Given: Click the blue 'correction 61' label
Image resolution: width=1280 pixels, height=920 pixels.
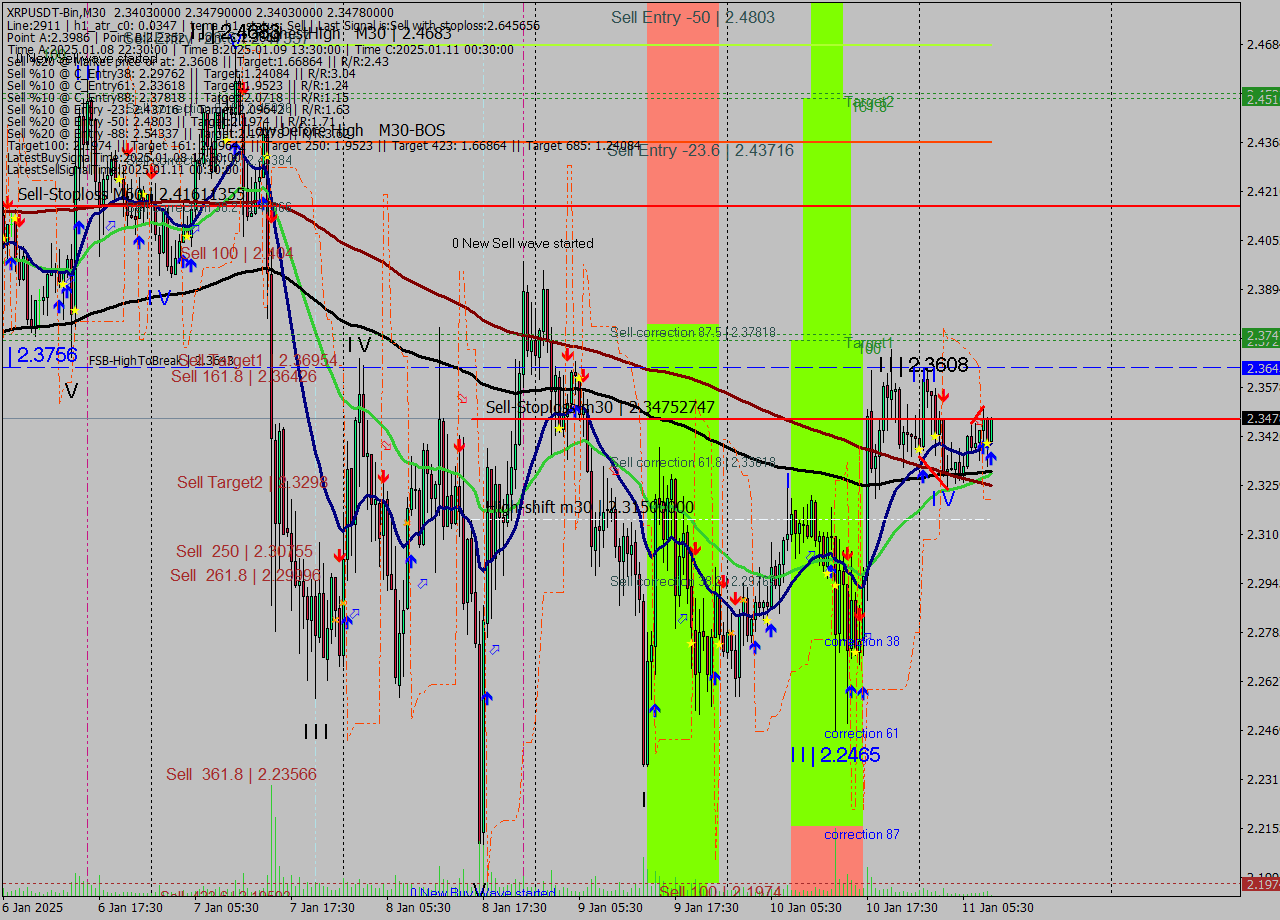Looking at the screenshot, I should 861,734.
